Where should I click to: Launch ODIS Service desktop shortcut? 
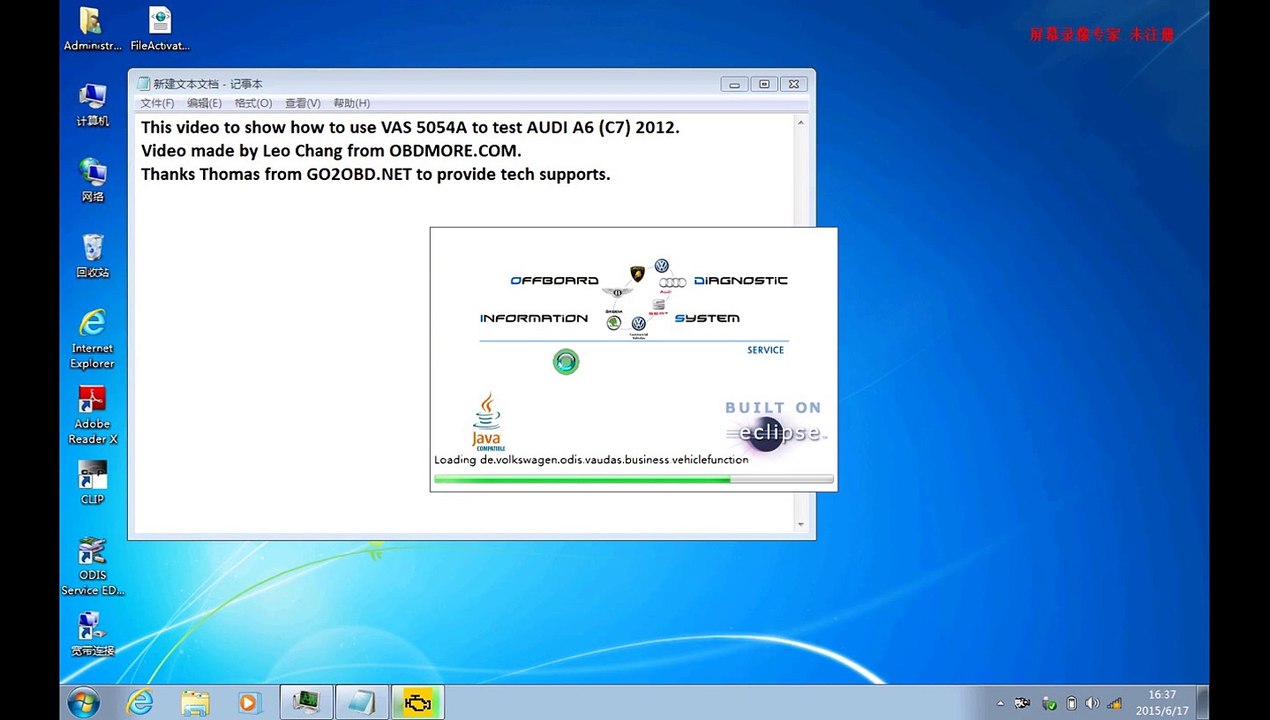pyautogui.click(x=92, y=566)
